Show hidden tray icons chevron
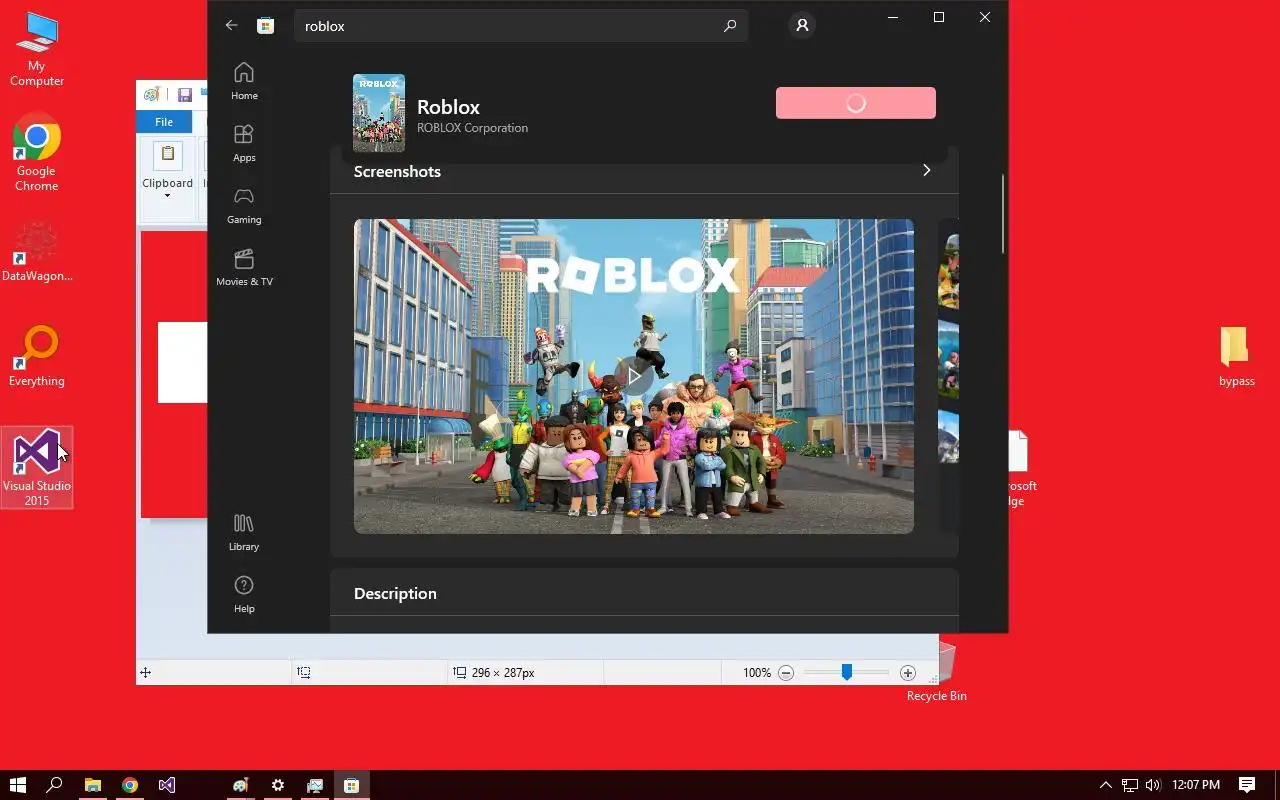 pos(1105,785)
